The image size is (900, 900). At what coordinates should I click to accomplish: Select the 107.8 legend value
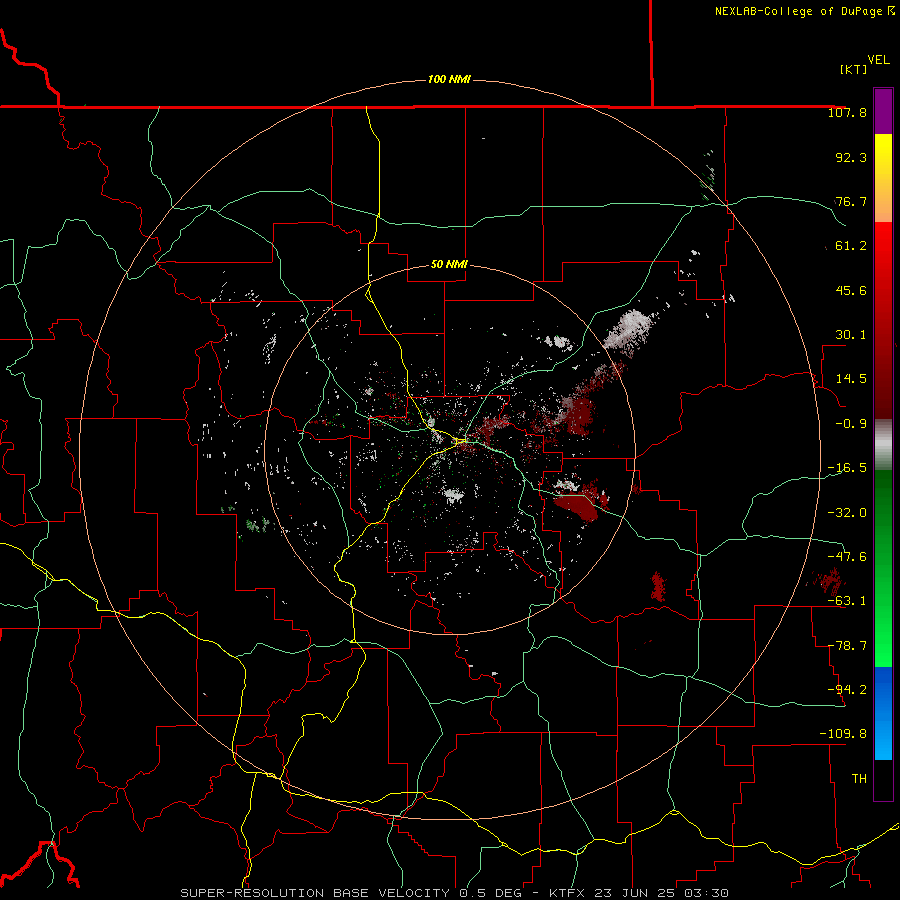(x=847, y=112)
